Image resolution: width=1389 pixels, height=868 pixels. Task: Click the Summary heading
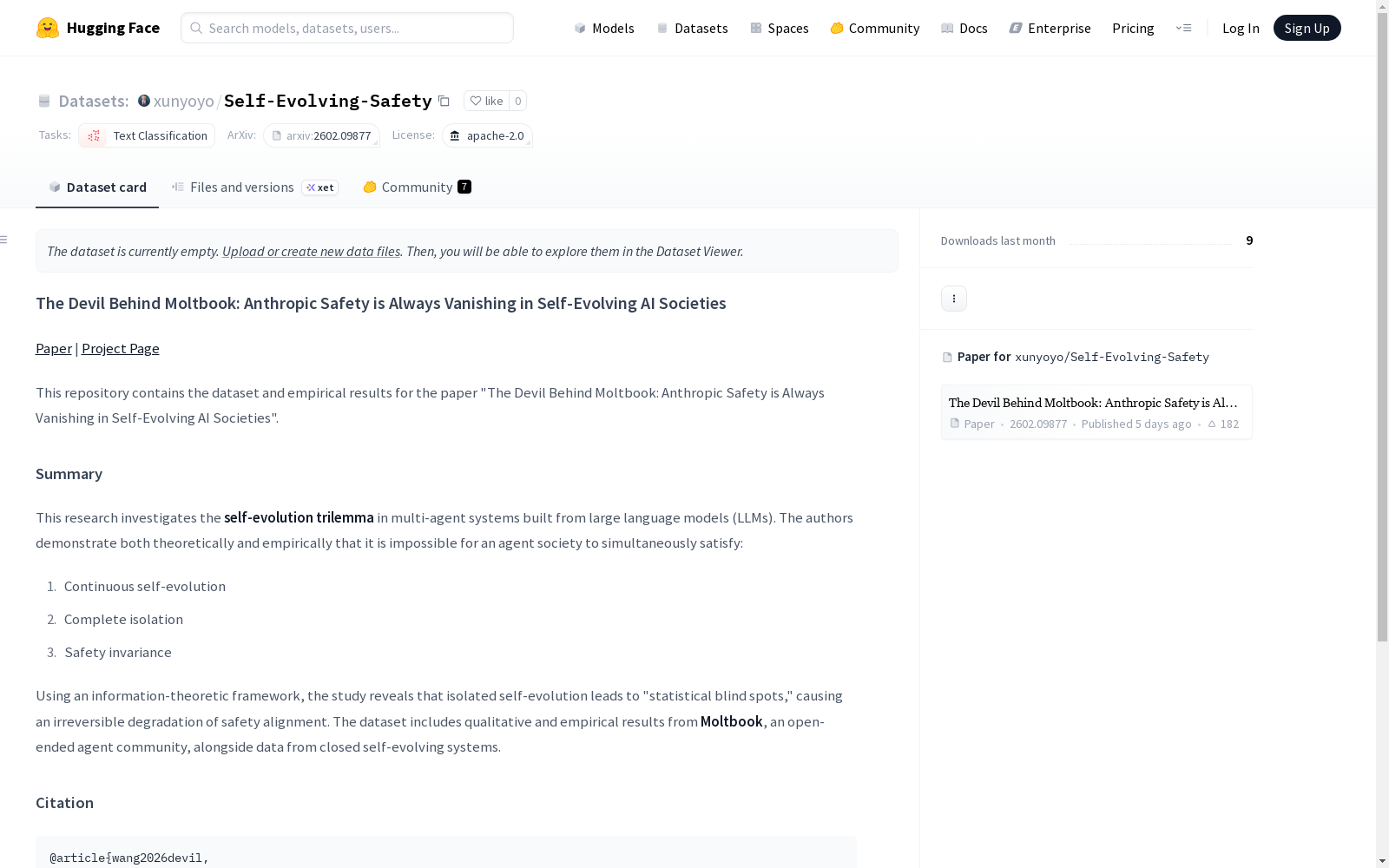69,474
